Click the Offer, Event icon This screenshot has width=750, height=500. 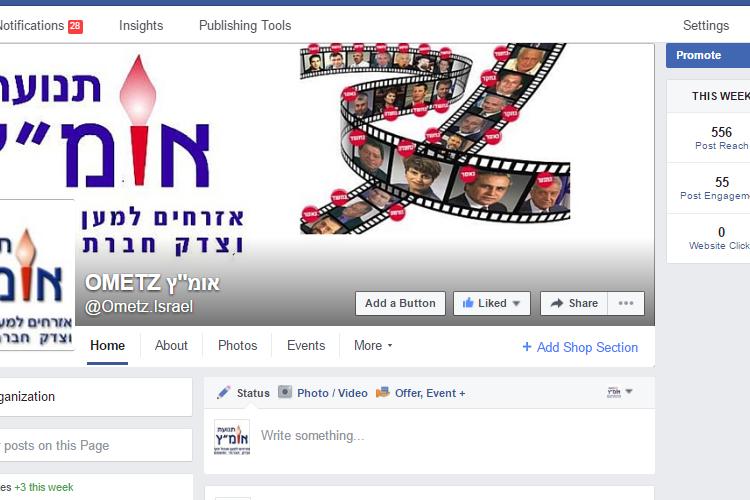click(x=383, y=393)
